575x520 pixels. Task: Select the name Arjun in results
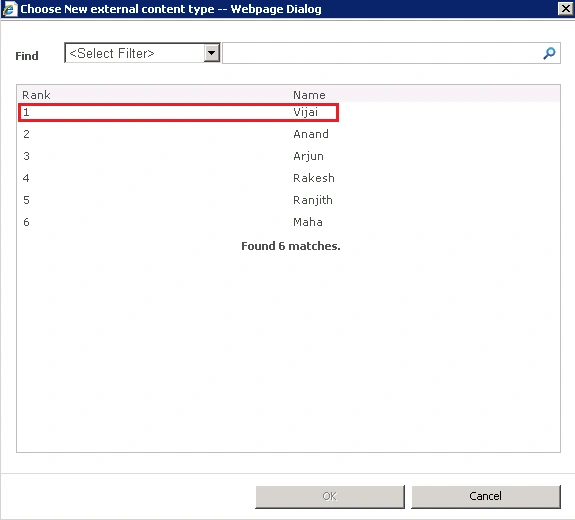pyautogui.click(x=308, y=156)
